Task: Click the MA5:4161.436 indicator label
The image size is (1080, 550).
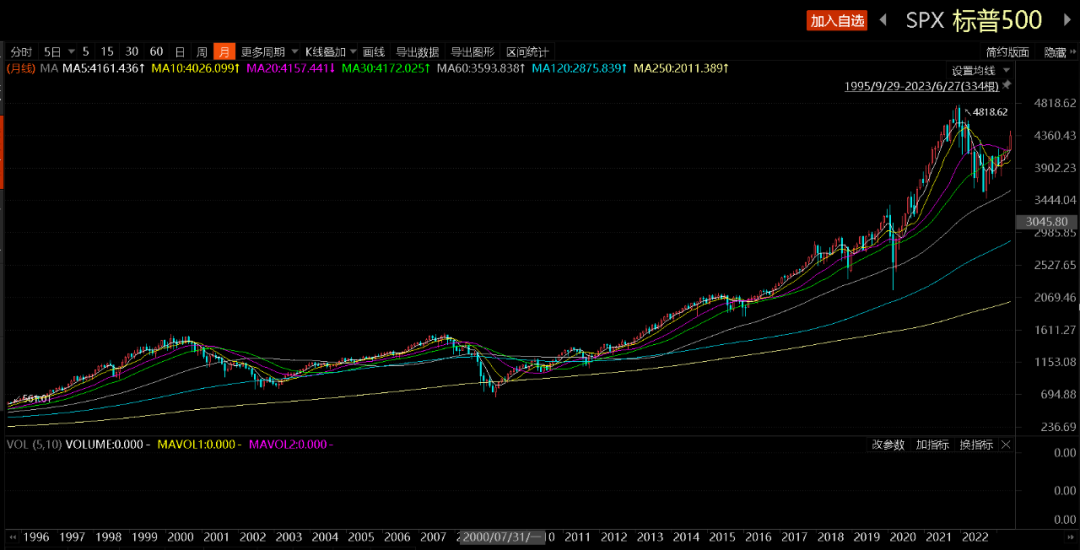Action: 103,68
